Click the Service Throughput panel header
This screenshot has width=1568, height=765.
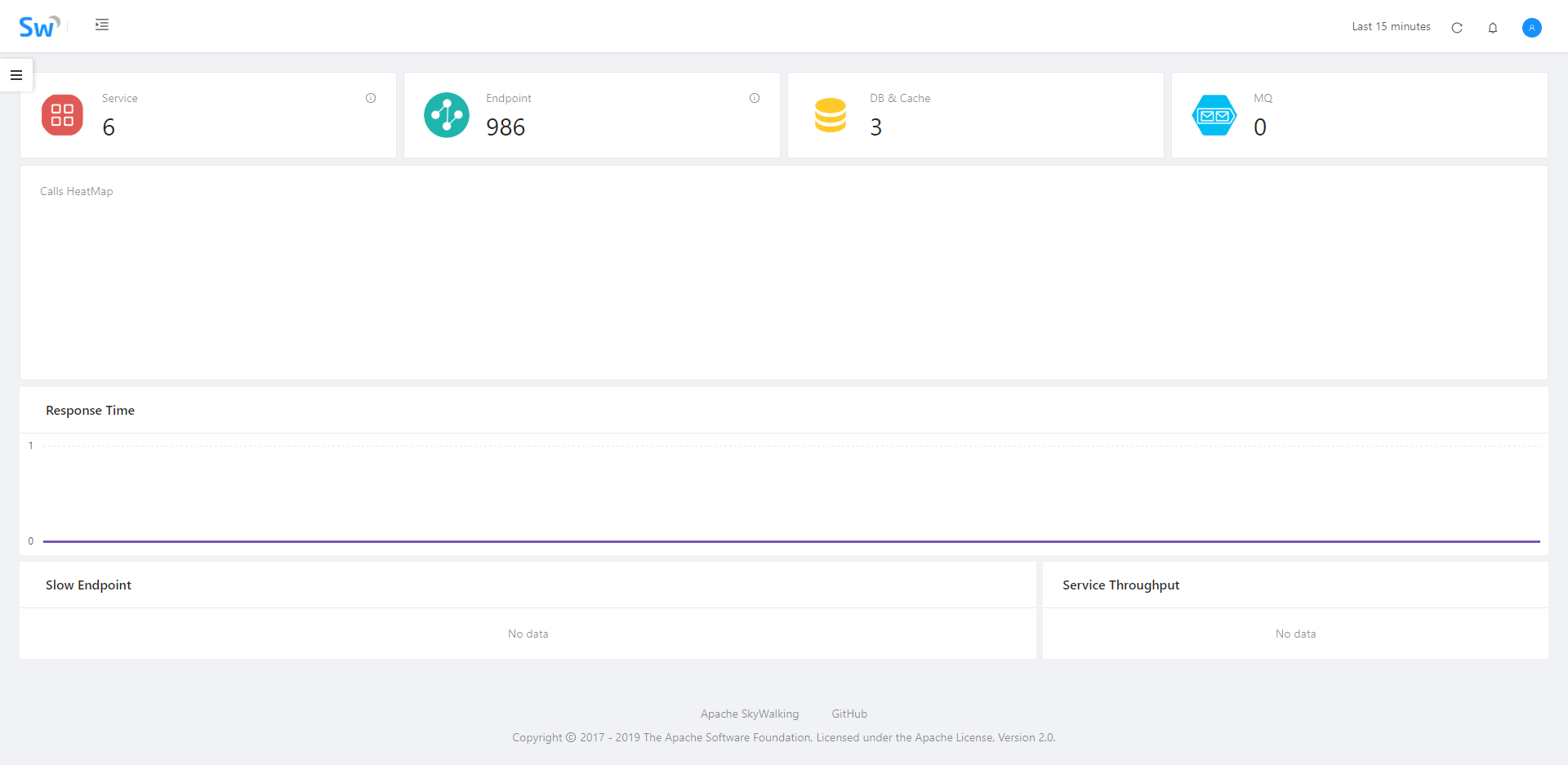click(x=1120, y=584)
